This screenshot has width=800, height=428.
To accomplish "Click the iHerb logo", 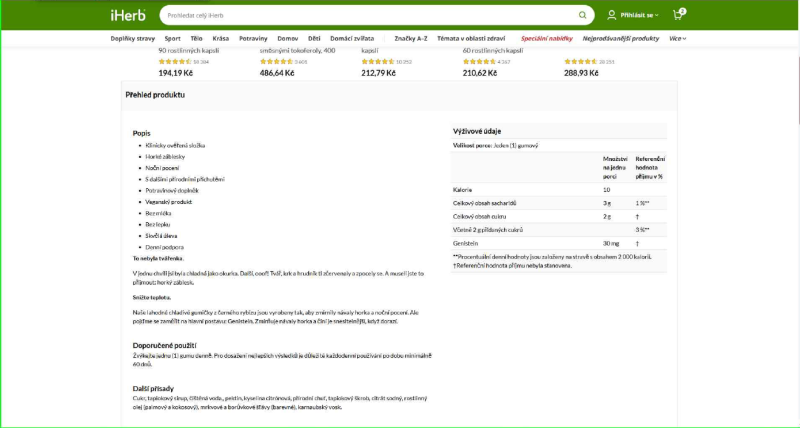I will (126, 16).
